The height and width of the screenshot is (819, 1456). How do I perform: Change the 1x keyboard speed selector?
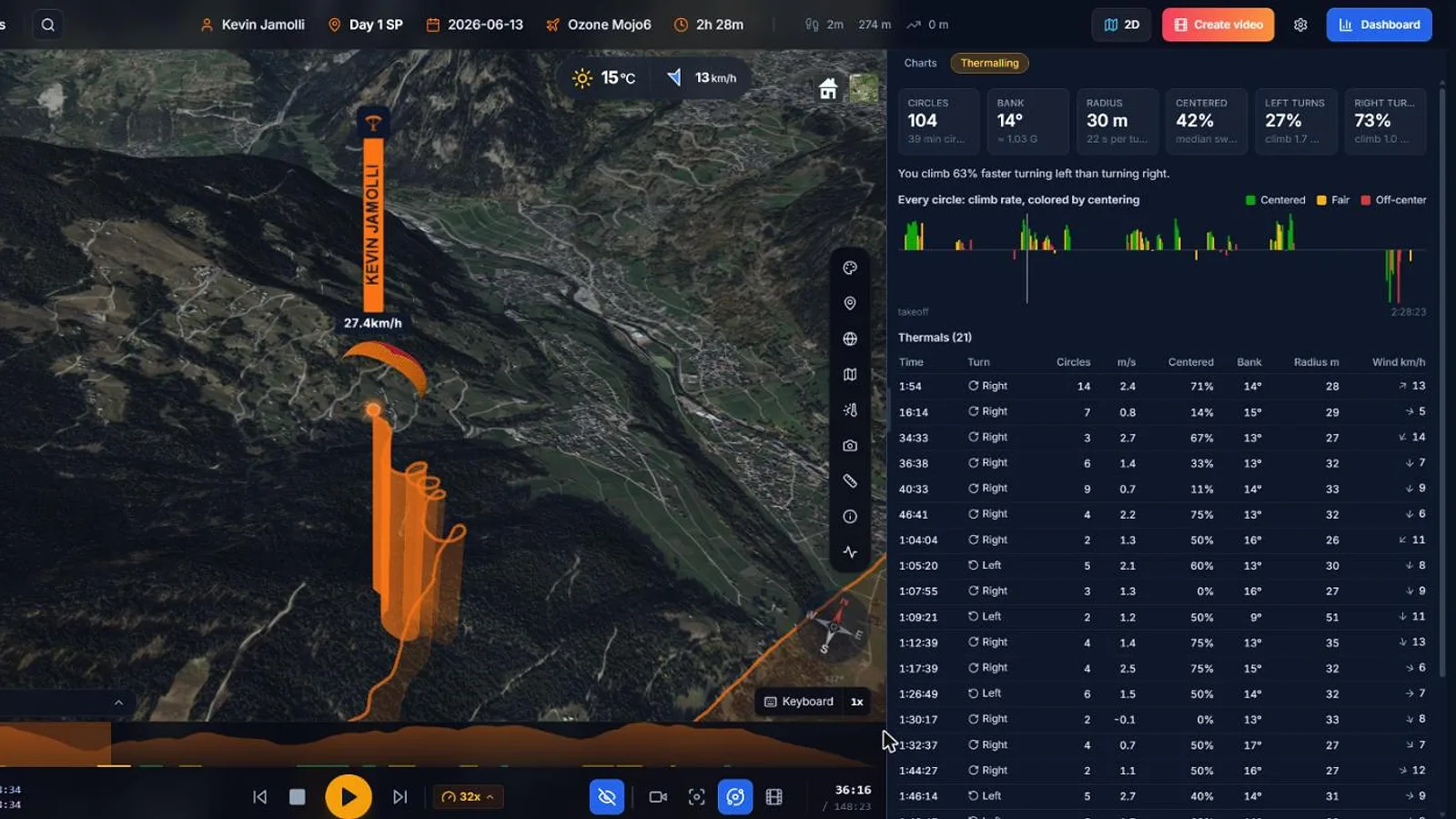856,702
